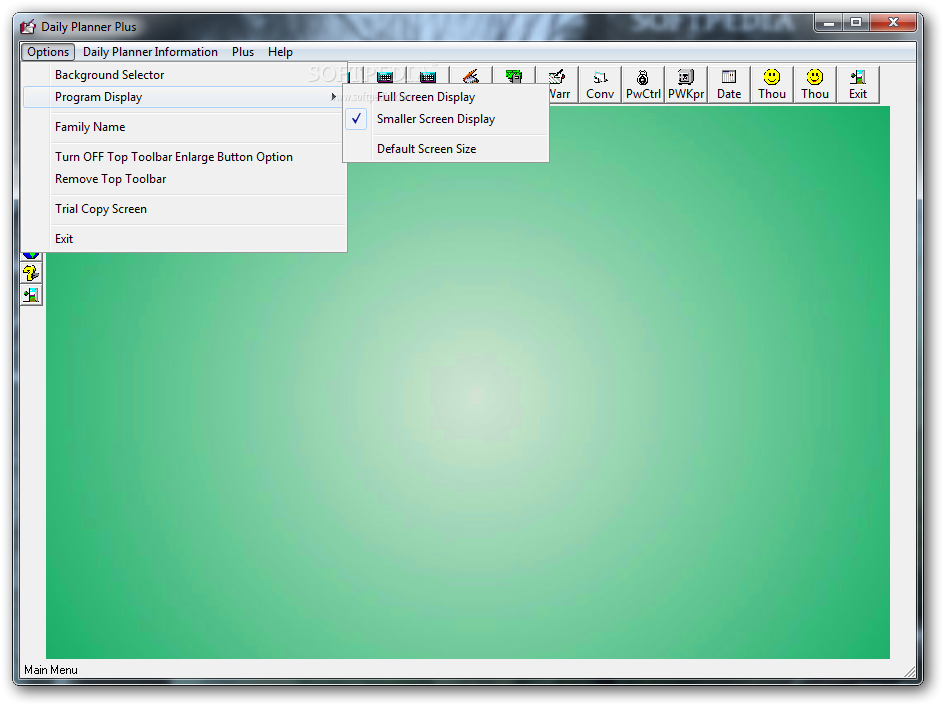Open the Help menu

click(x=280, y=52)
